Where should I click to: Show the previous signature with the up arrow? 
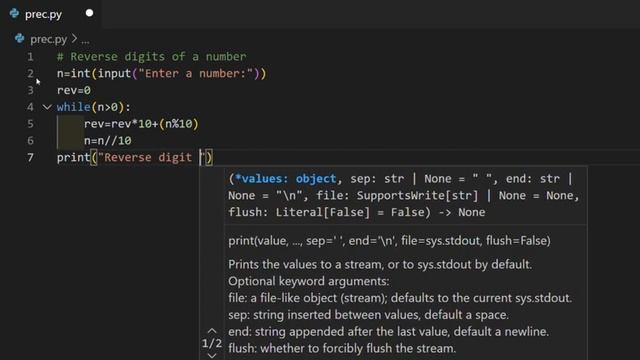(x=212, y=331)
